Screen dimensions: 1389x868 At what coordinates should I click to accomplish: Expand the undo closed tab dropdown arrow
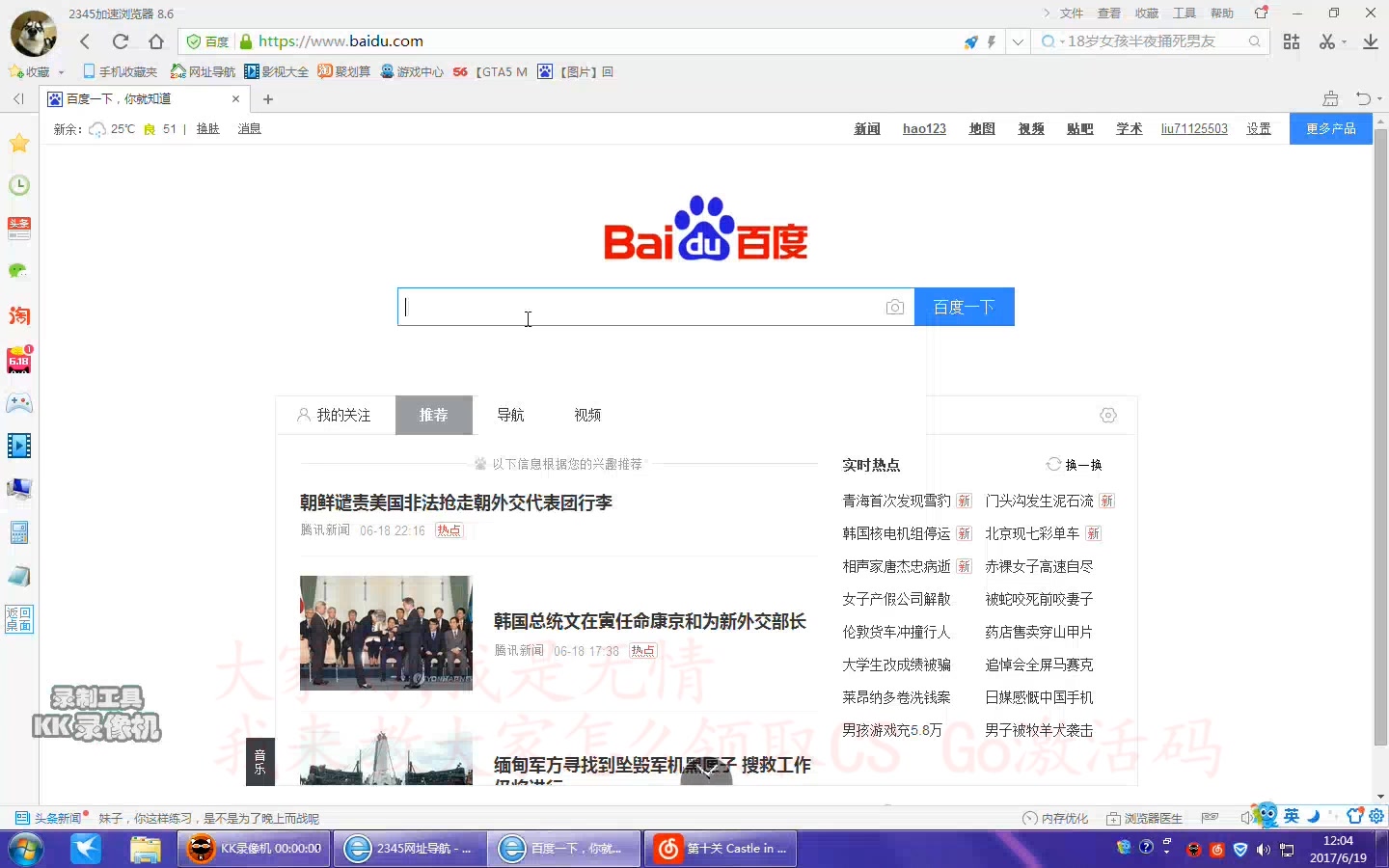coord(1379,99)
